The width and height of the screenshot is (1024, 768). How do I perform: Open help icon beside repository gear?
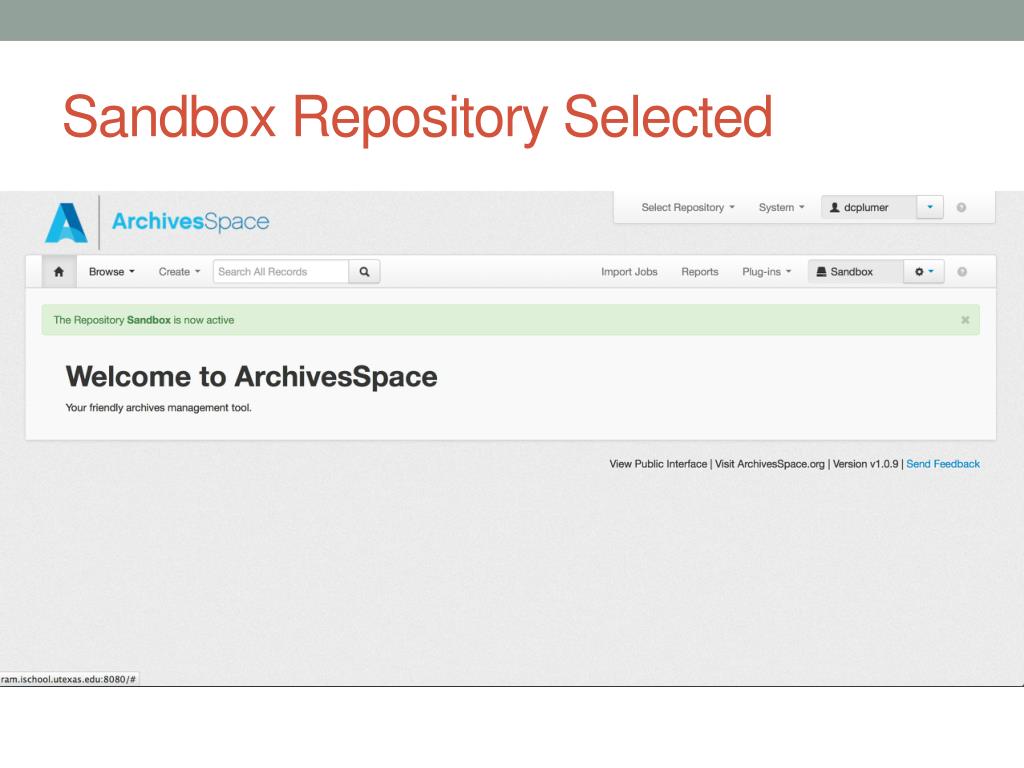pos(962,272)
